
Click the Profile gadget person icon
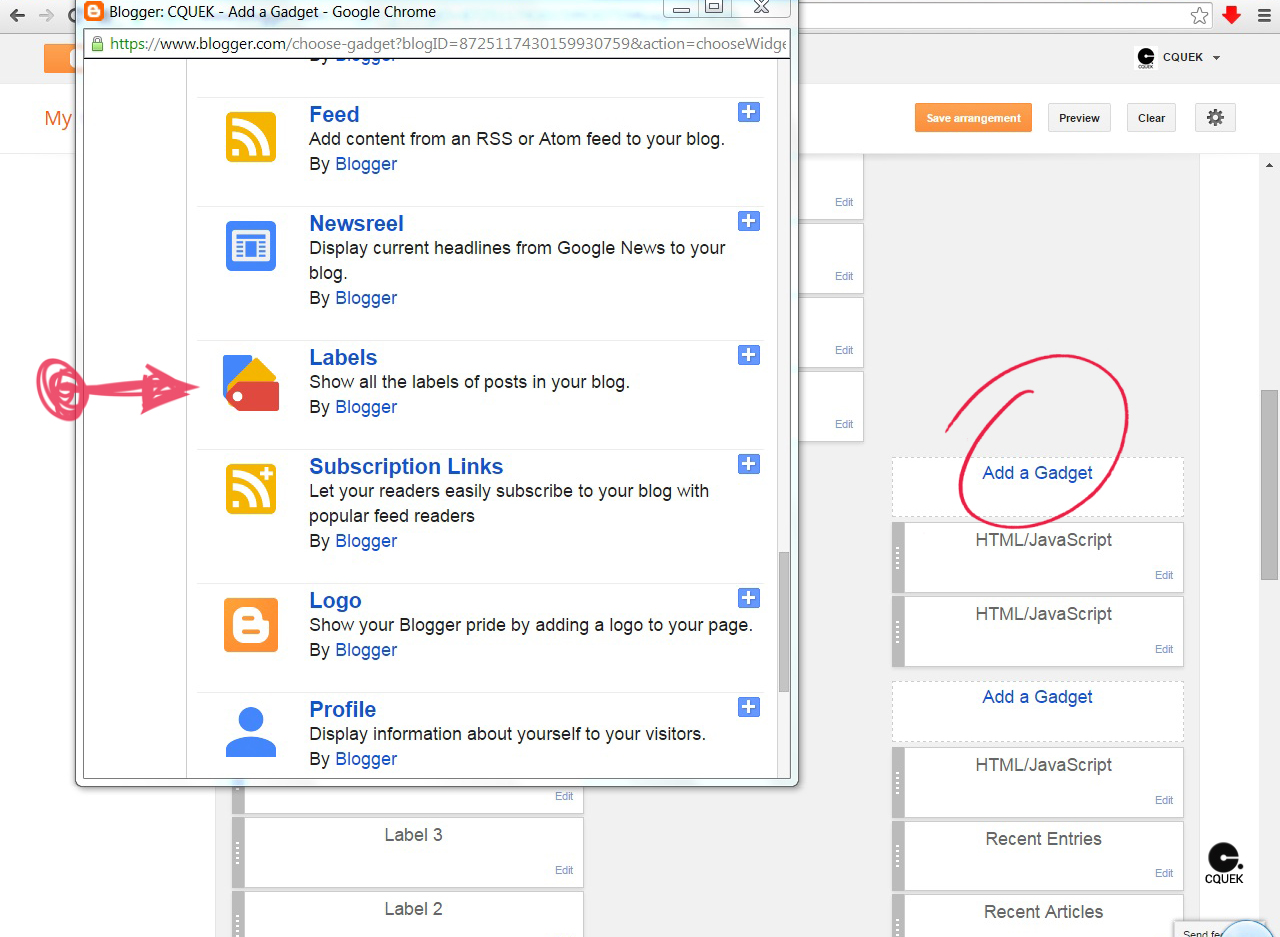pos(251,732)
